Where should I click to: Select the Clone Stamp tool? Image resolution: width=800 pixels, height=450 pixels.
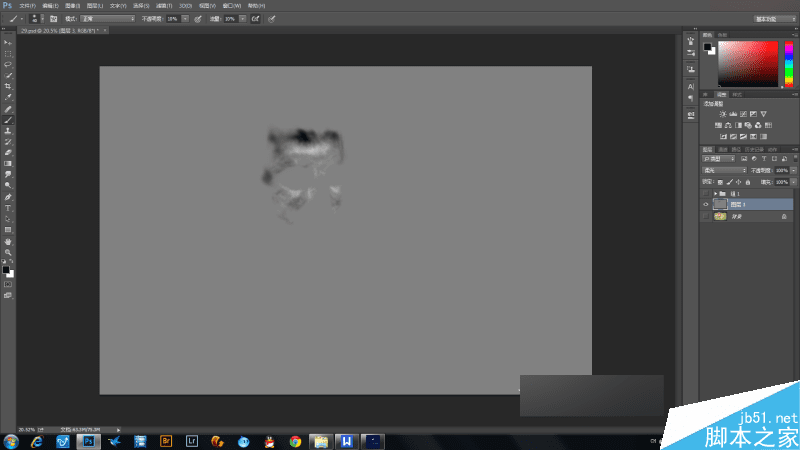[x=8, y=131]
